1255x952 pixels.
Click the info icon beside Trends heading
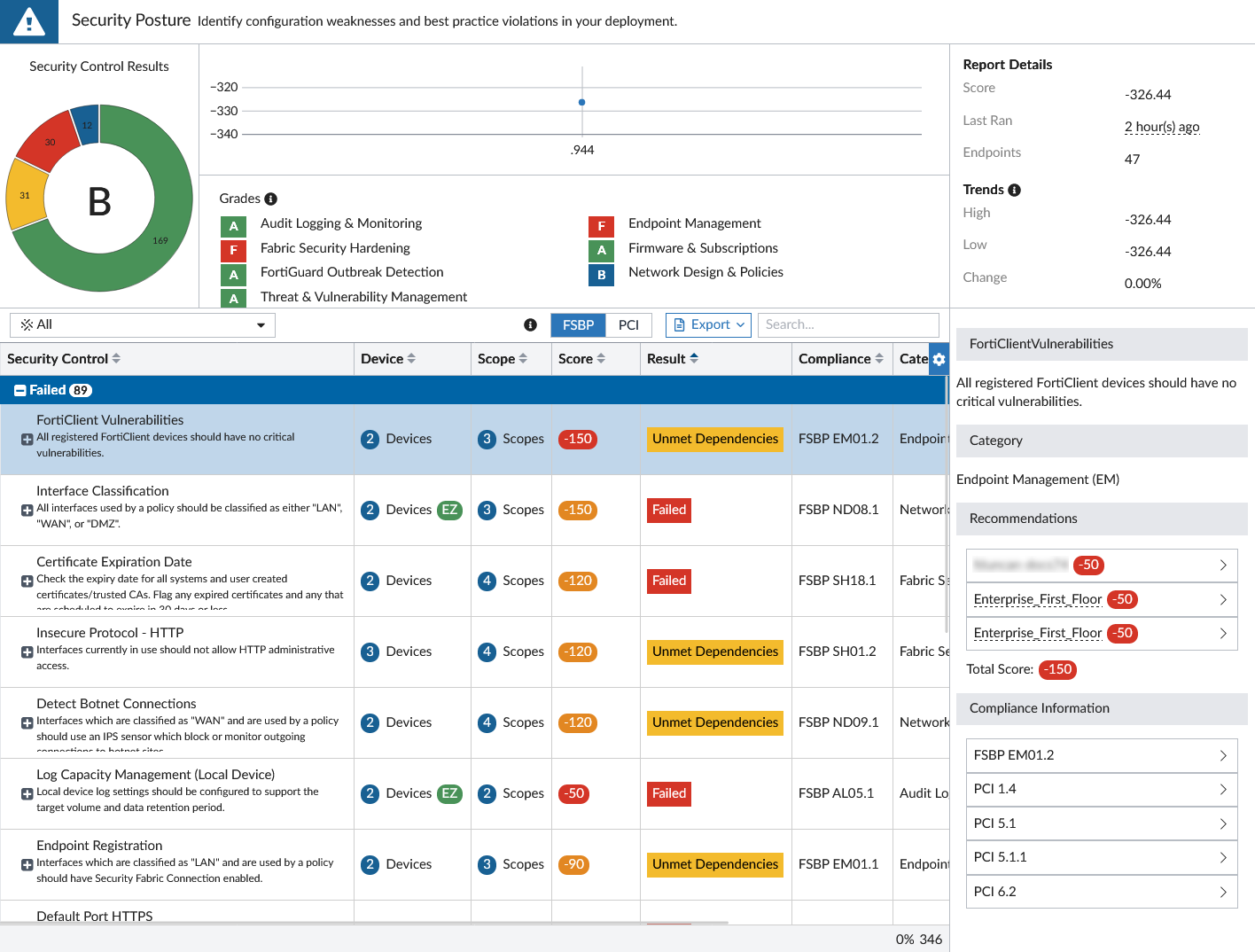[x=1016, y=190]
